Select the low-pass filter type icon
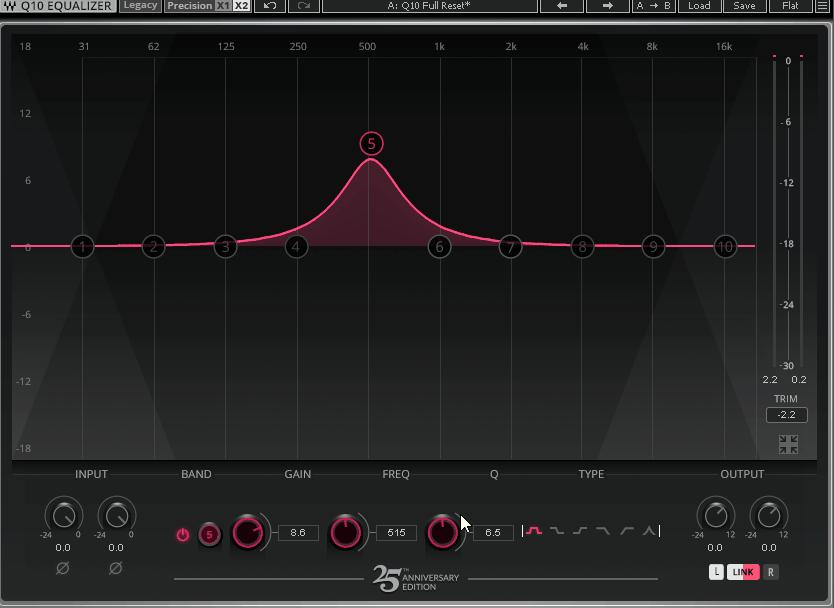The width and height of the screenshot is (834, 608). (602, 531)
